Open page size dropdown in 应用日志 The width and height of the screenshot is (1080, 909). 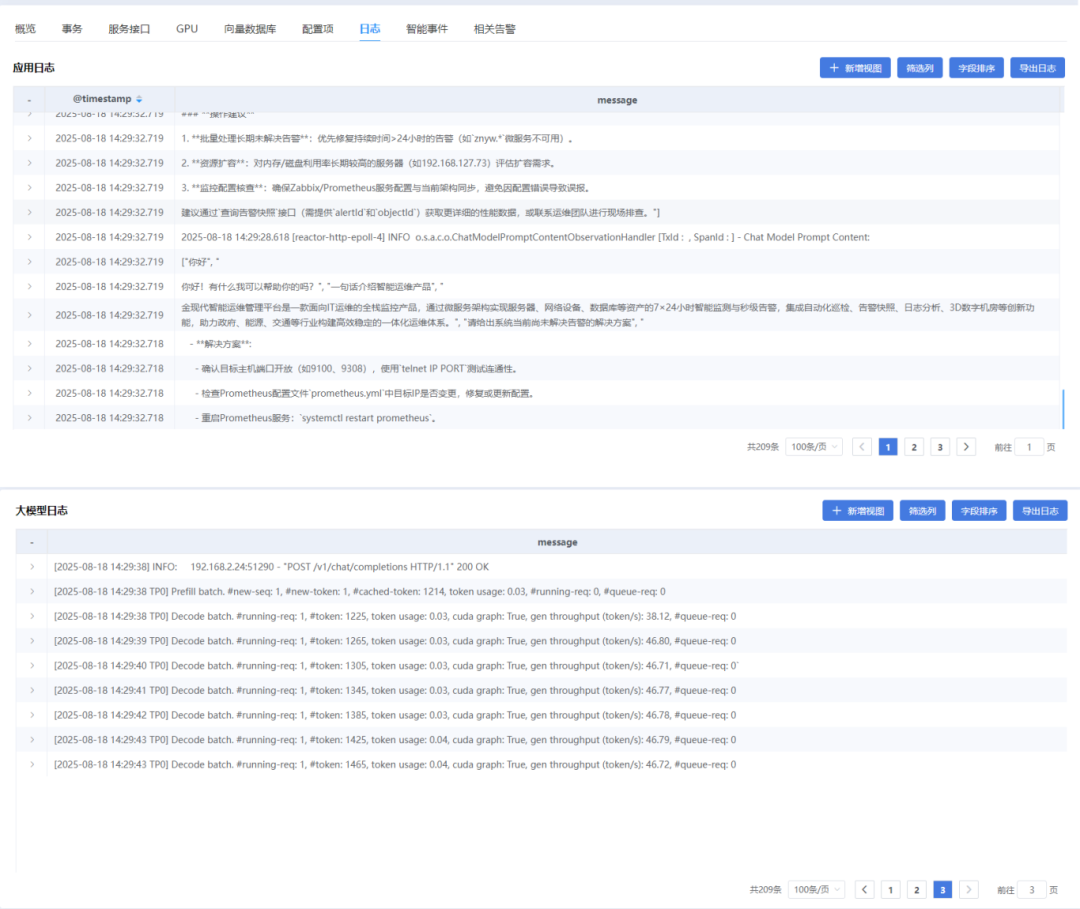[x=814, y=447]
